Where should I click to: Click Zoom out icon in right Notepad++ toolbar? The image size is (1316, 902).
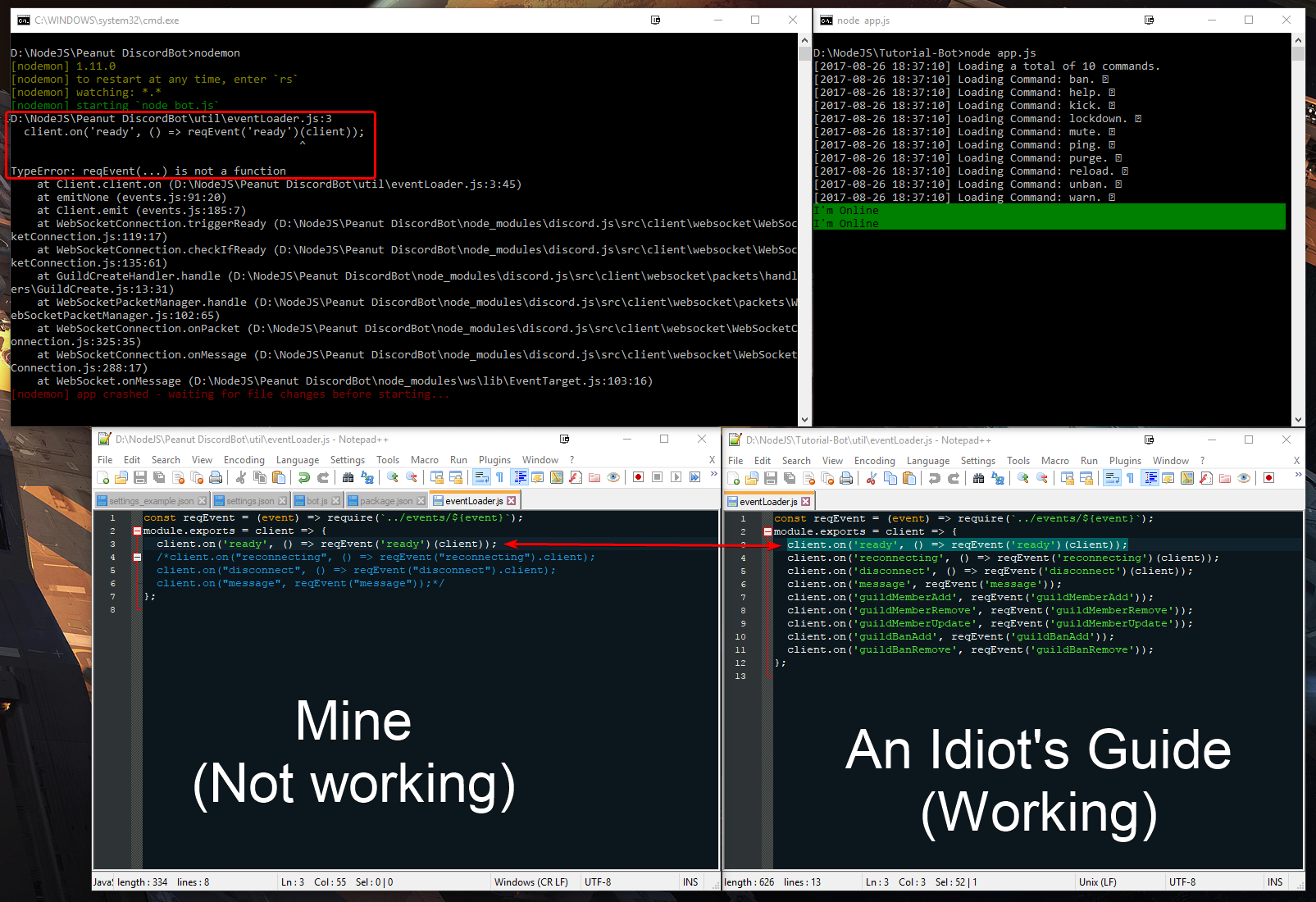click(1042, 478)
